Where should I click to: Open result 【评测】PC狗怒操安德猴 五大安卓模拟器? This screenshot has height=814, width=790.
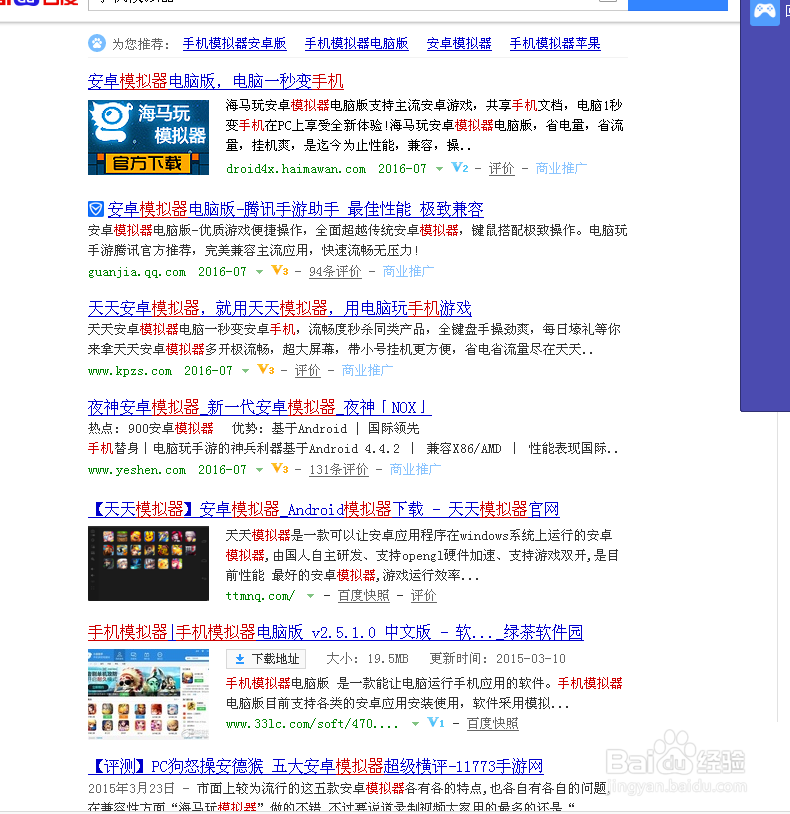coord(316,766)
